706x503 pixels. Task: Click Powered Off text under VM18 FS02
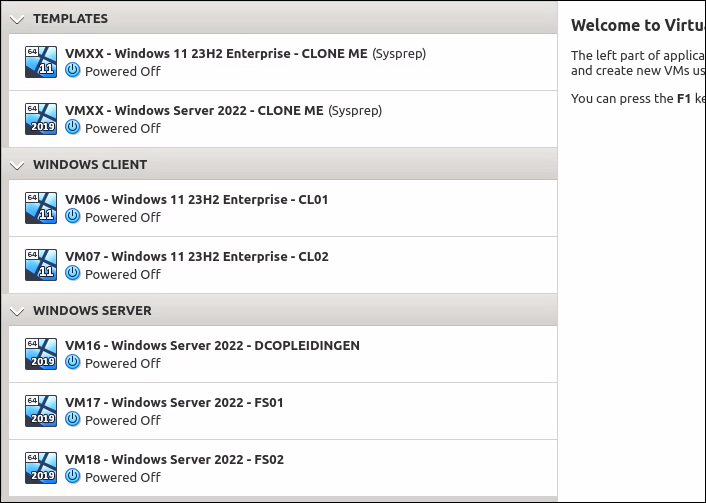[x=122, y=477]
